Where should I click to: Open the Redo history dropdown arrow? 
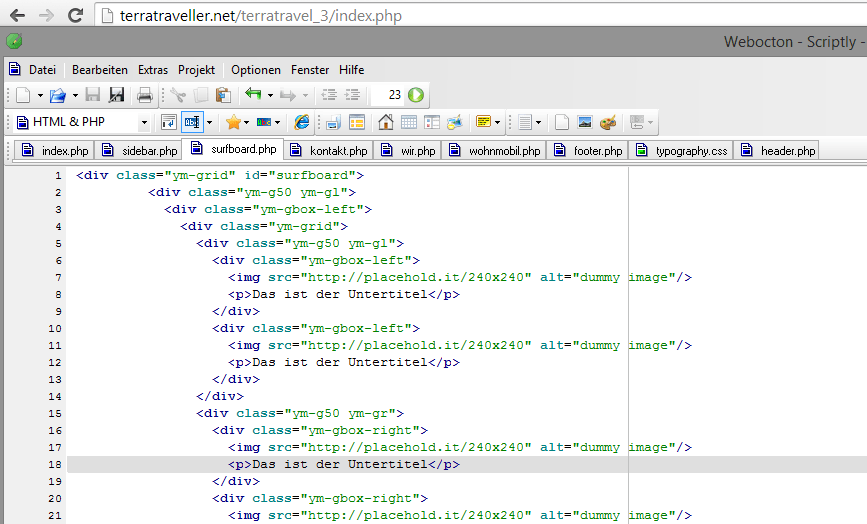click(x=305, y=95)
